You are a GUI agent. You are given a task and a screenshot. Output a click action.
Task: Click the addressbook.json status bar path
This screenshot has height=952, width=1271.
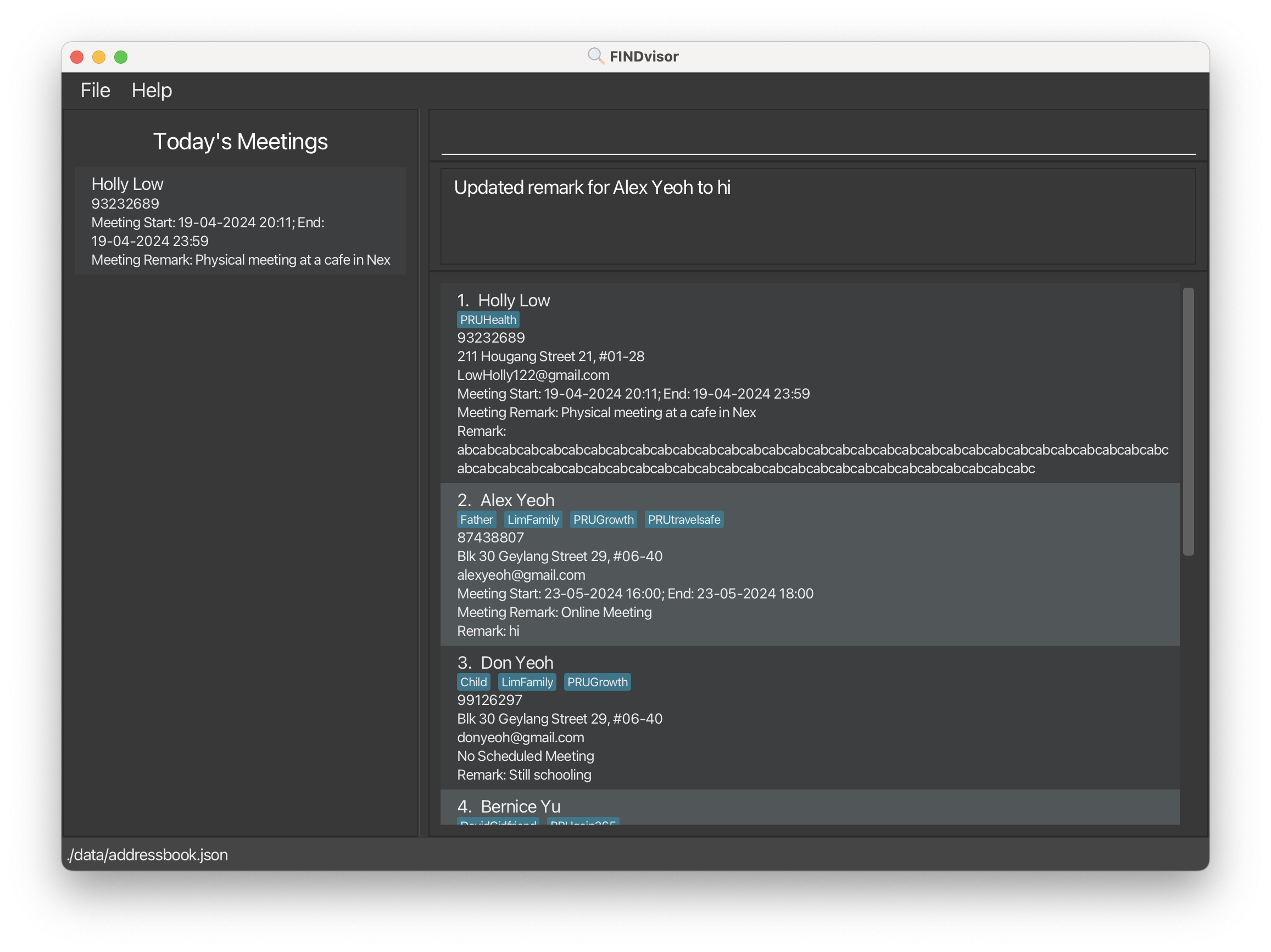(x=148, y=855)
